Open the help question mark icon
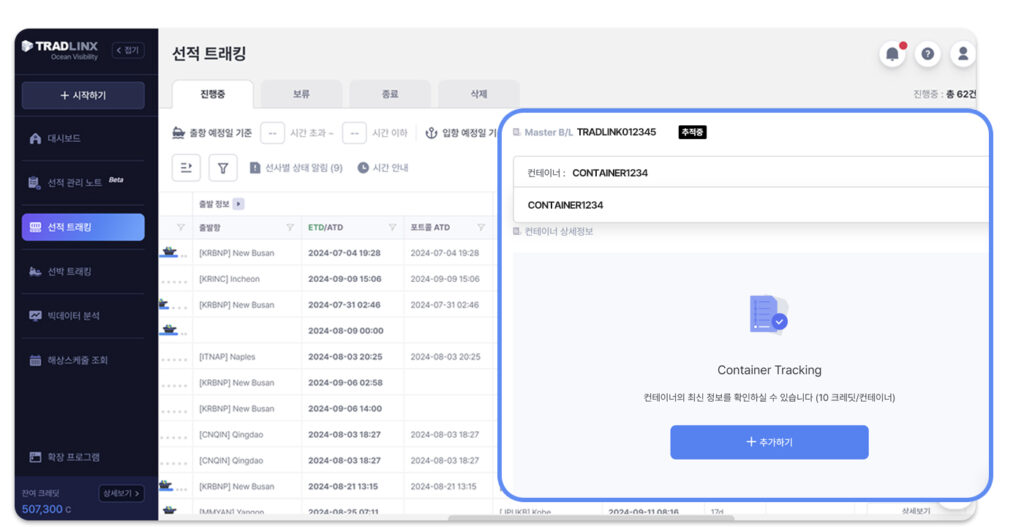 [x=927, y=54]
